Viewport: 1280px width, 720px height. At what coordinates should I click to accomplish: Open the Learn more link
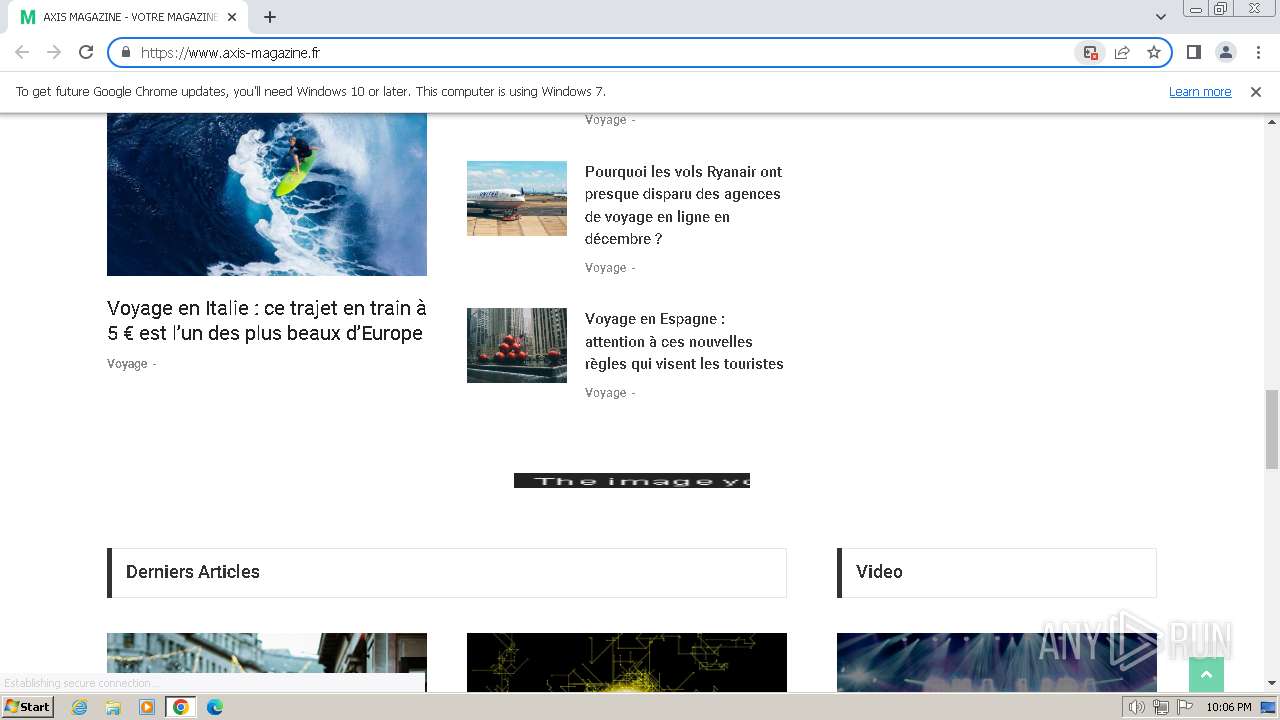[x=1200, y=91]
